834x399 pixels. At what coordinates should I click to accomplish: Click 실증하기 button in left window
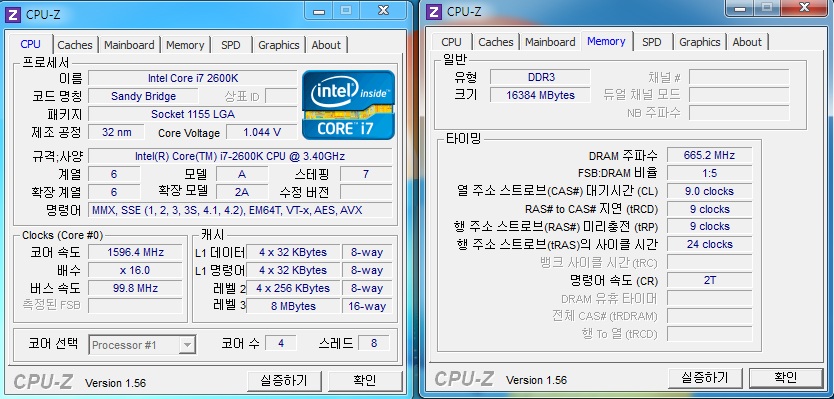(285, 381)
